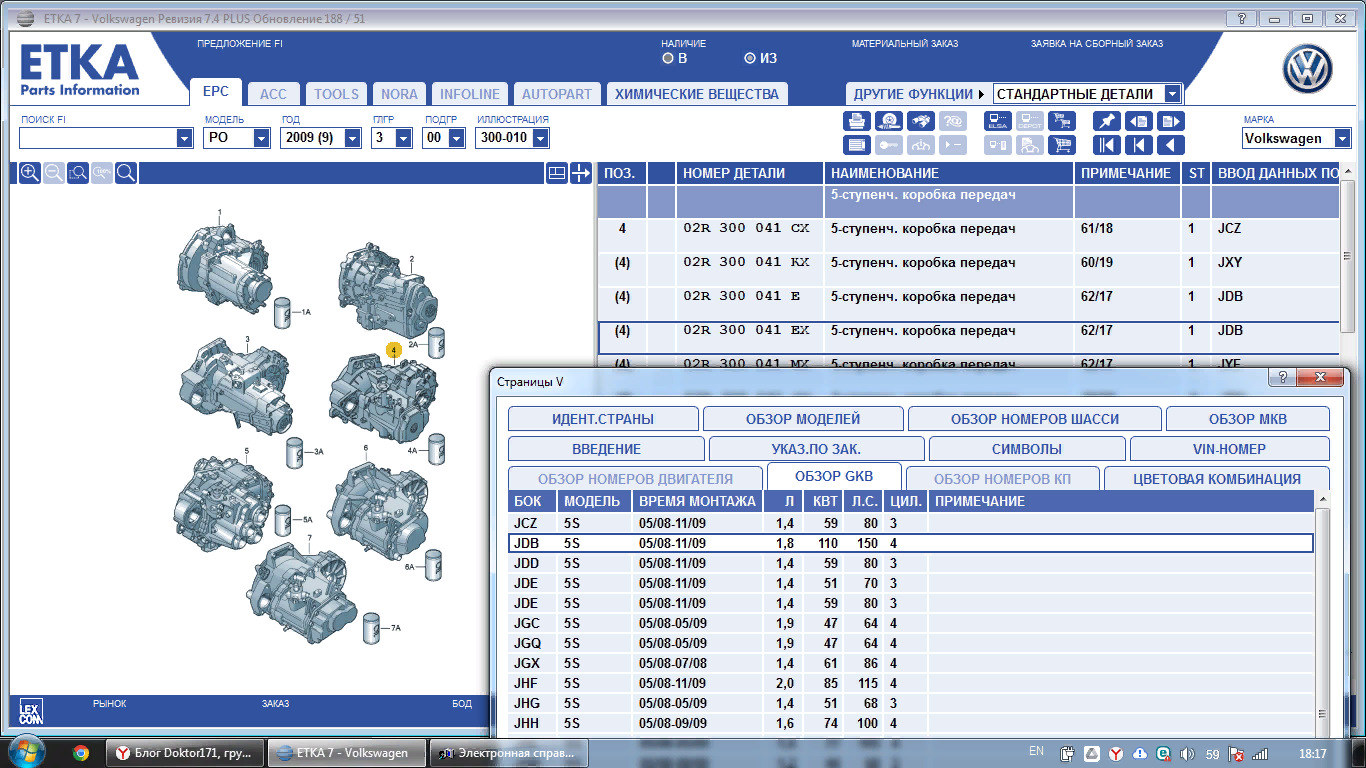Viewport: 1366px width, 768px height.
Task: Open the Модель dropdown showing PO
Action: [261, 139]
